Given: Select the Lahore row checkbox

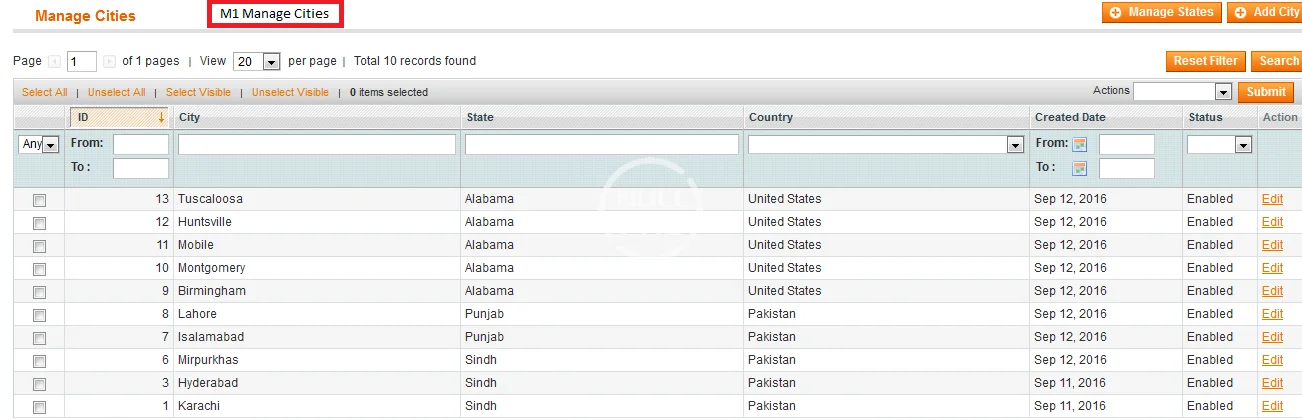Looking at the screenshot, I should tap(40, 315).
